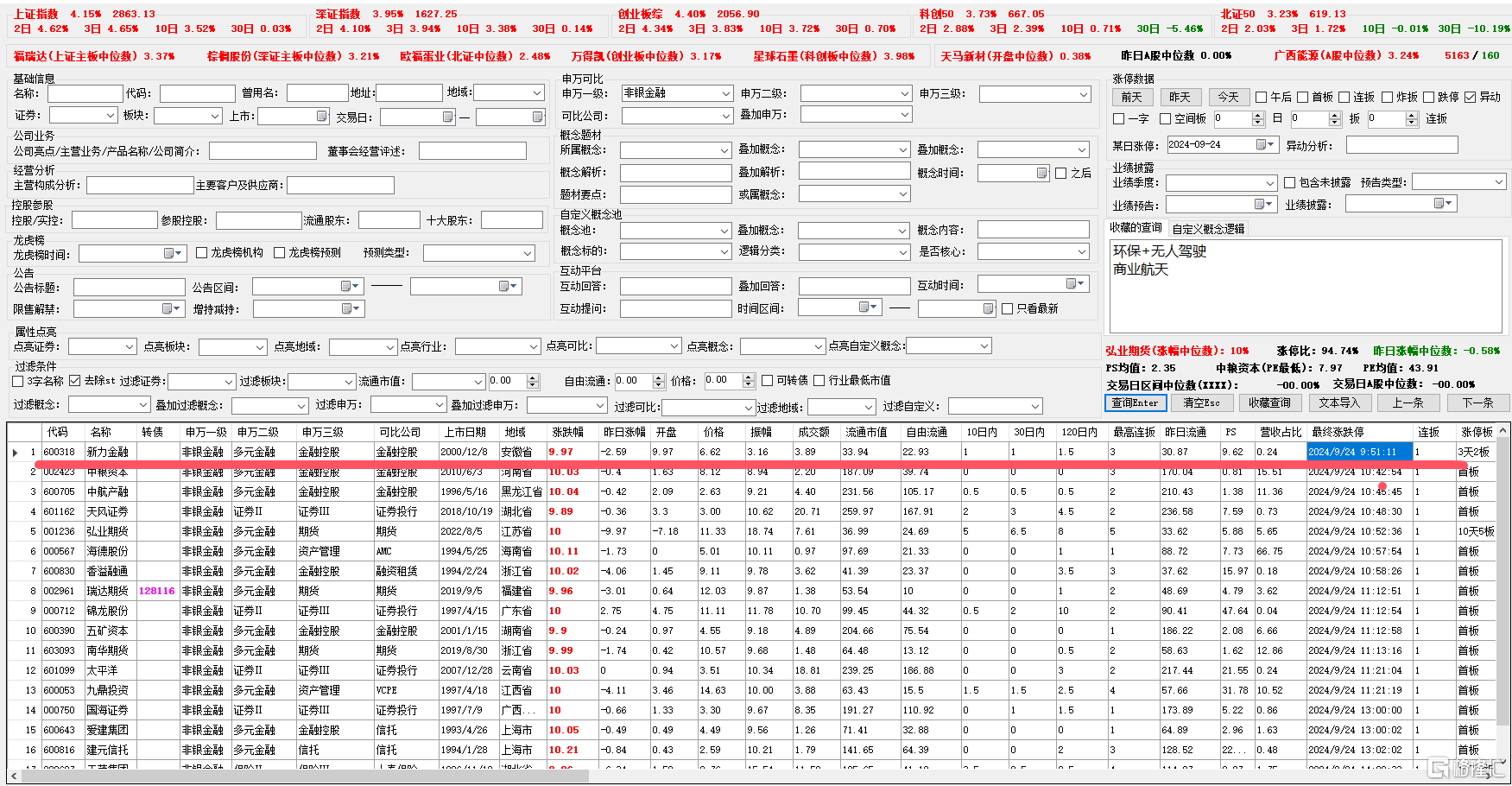The height and width of the screenshot is (786, 1512).
Task: Open calendar icon in 概念时间 field
Action: (x=1042, y=173)
